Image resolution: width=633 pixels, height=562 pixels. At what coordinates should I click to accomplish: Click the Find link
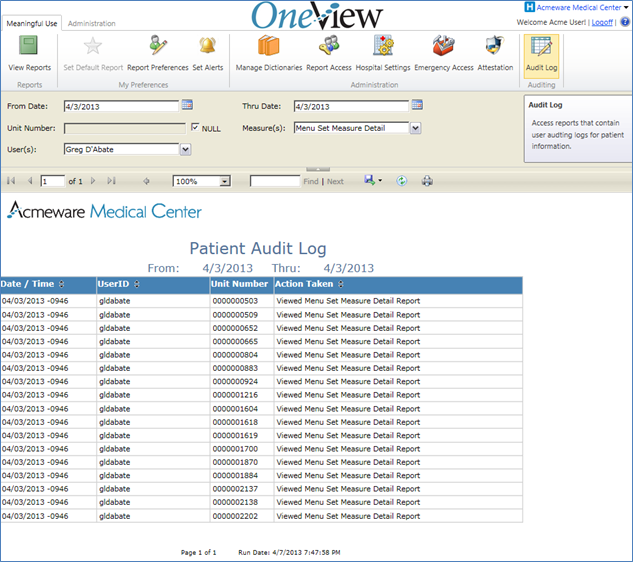(x=311, y=182)
